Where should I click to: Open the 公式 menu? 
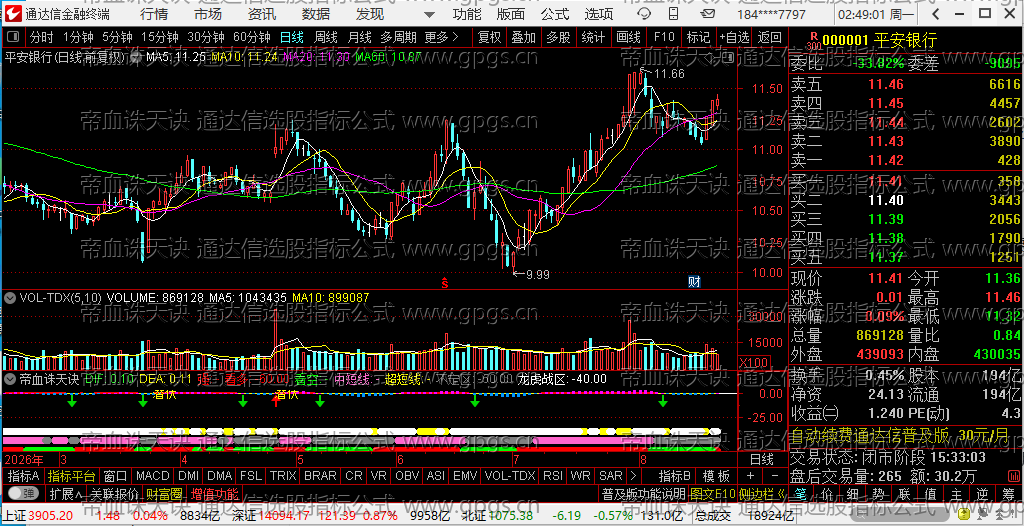pos(555,14)
